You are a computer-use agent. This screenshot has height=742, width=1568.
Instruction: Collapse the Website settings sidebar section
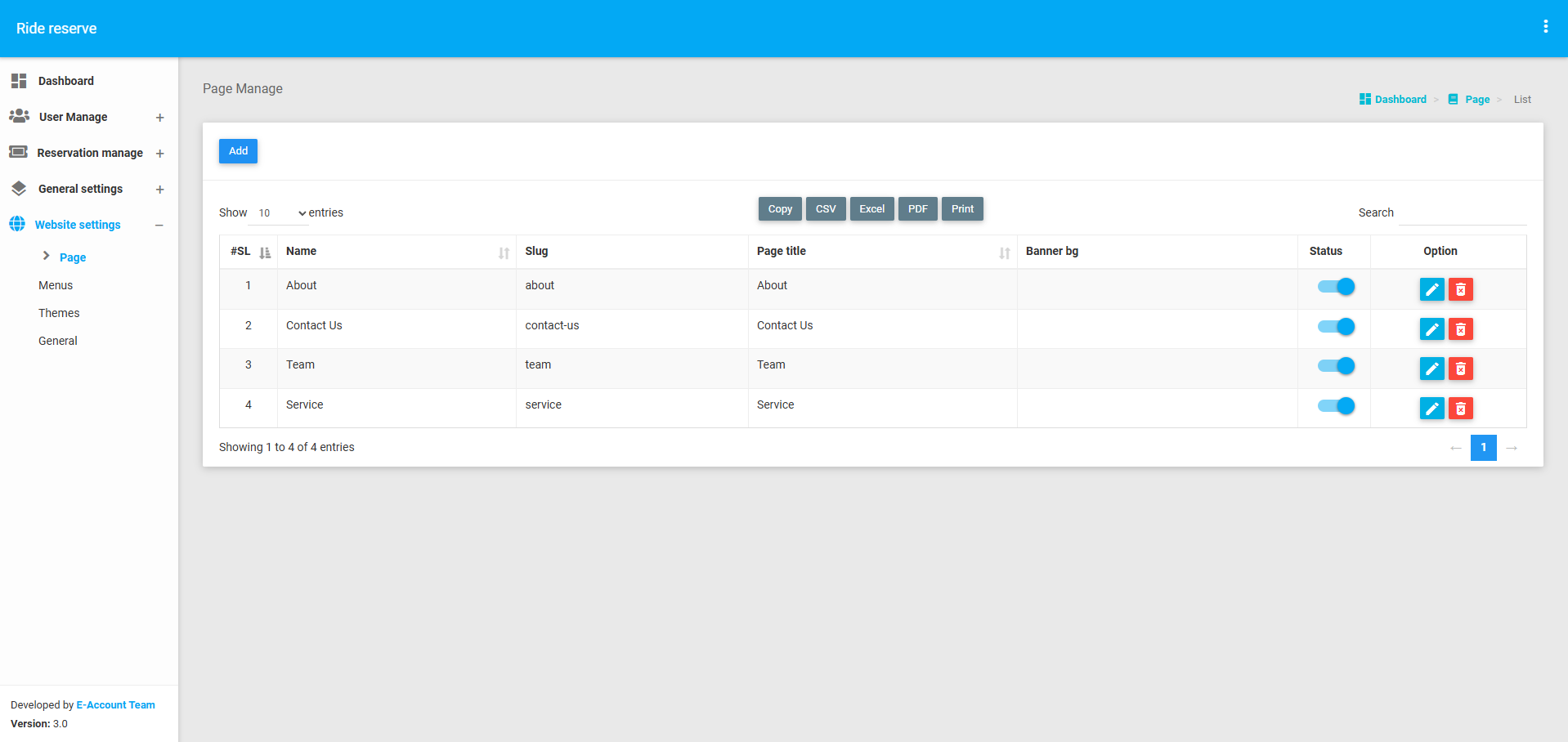[x=159, y=225]
